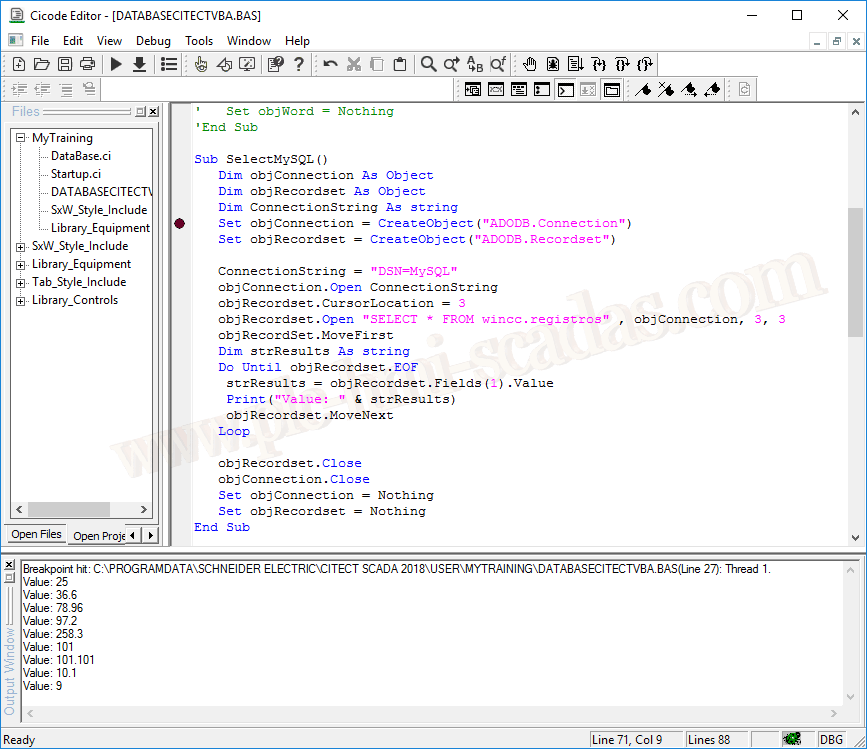Close the Files panel with X button
This screenshot has width=867, height=749.
pyautogui.click(x=153, y=112)
